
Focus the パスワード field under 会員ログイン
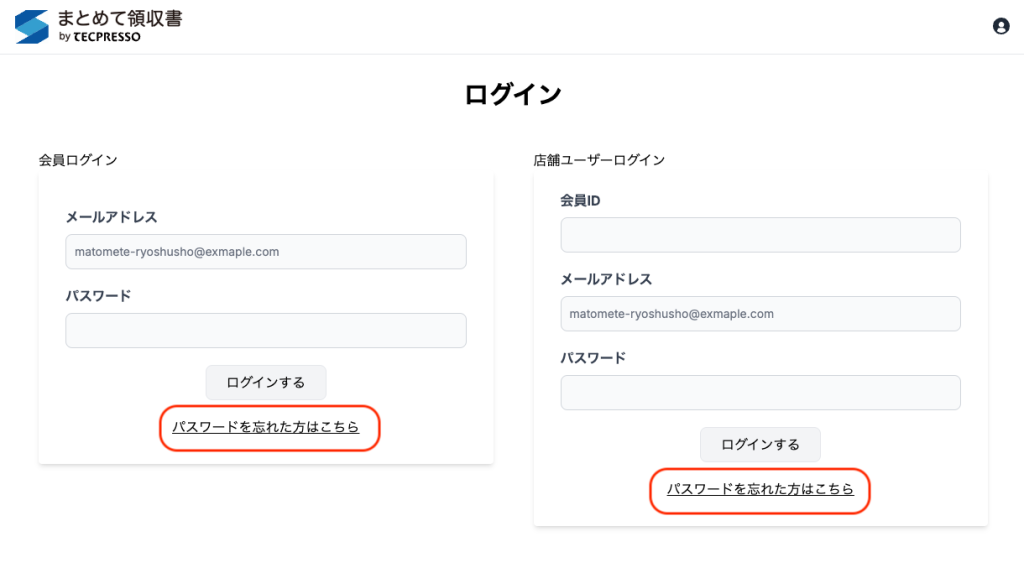266,331
